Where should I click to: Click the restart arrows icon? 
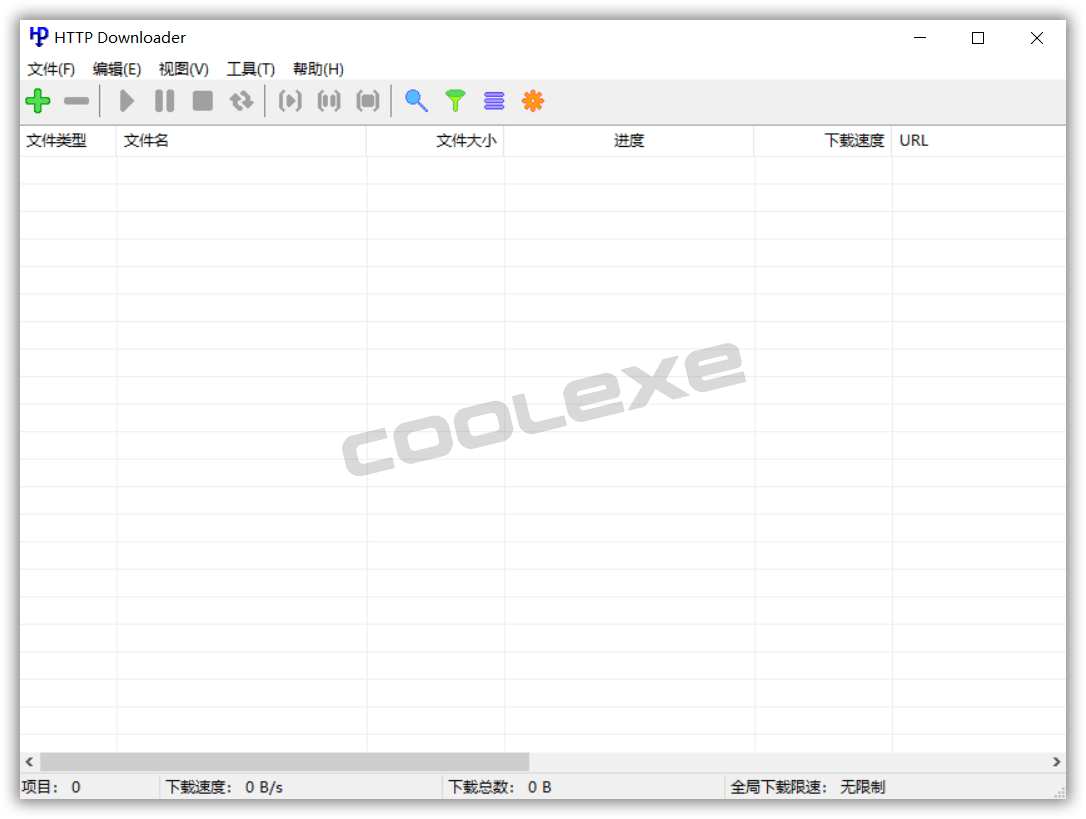click(241, 101)
